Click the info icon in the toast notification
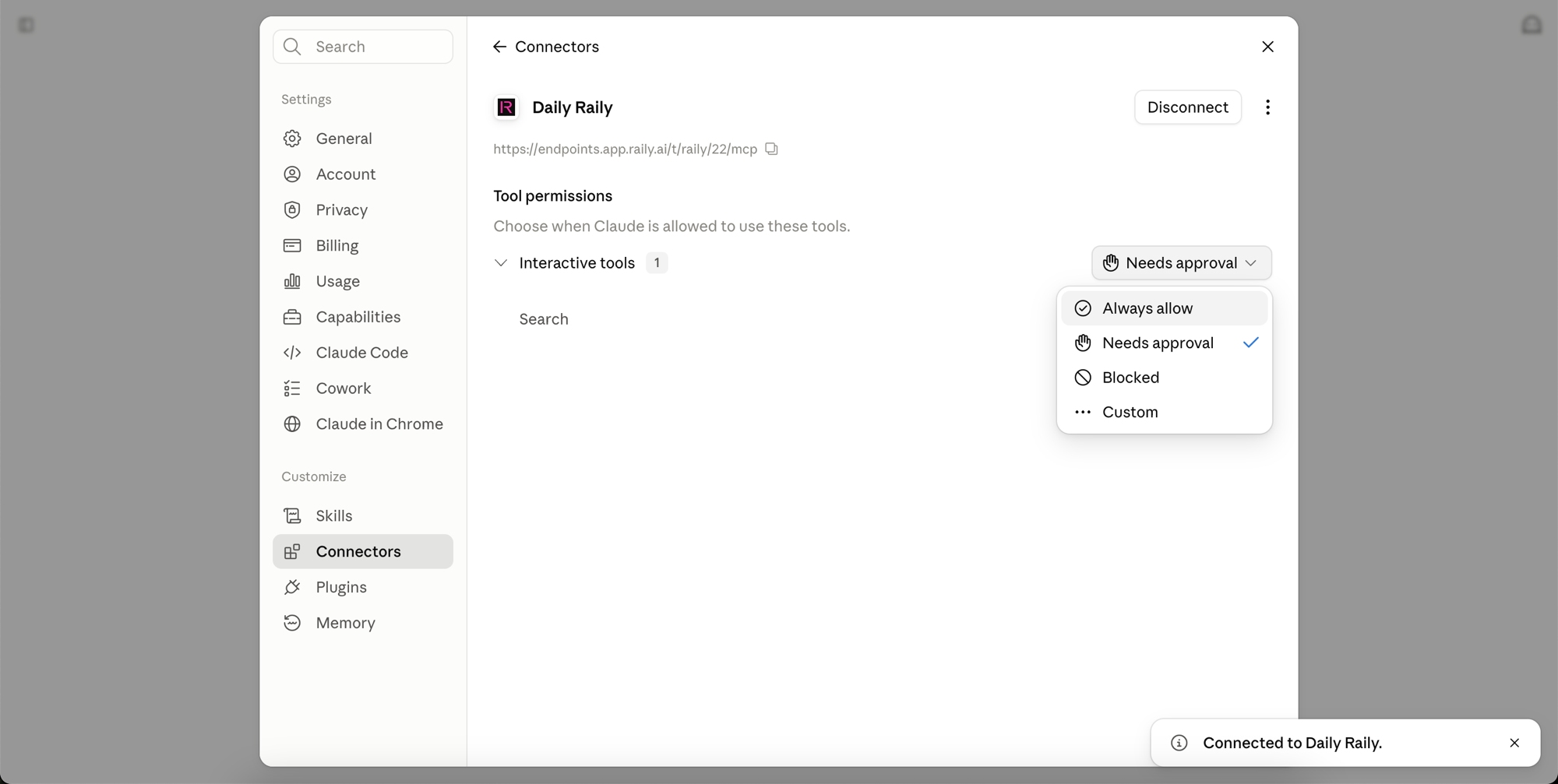 pyautogui.click(x=1179, y=743)
